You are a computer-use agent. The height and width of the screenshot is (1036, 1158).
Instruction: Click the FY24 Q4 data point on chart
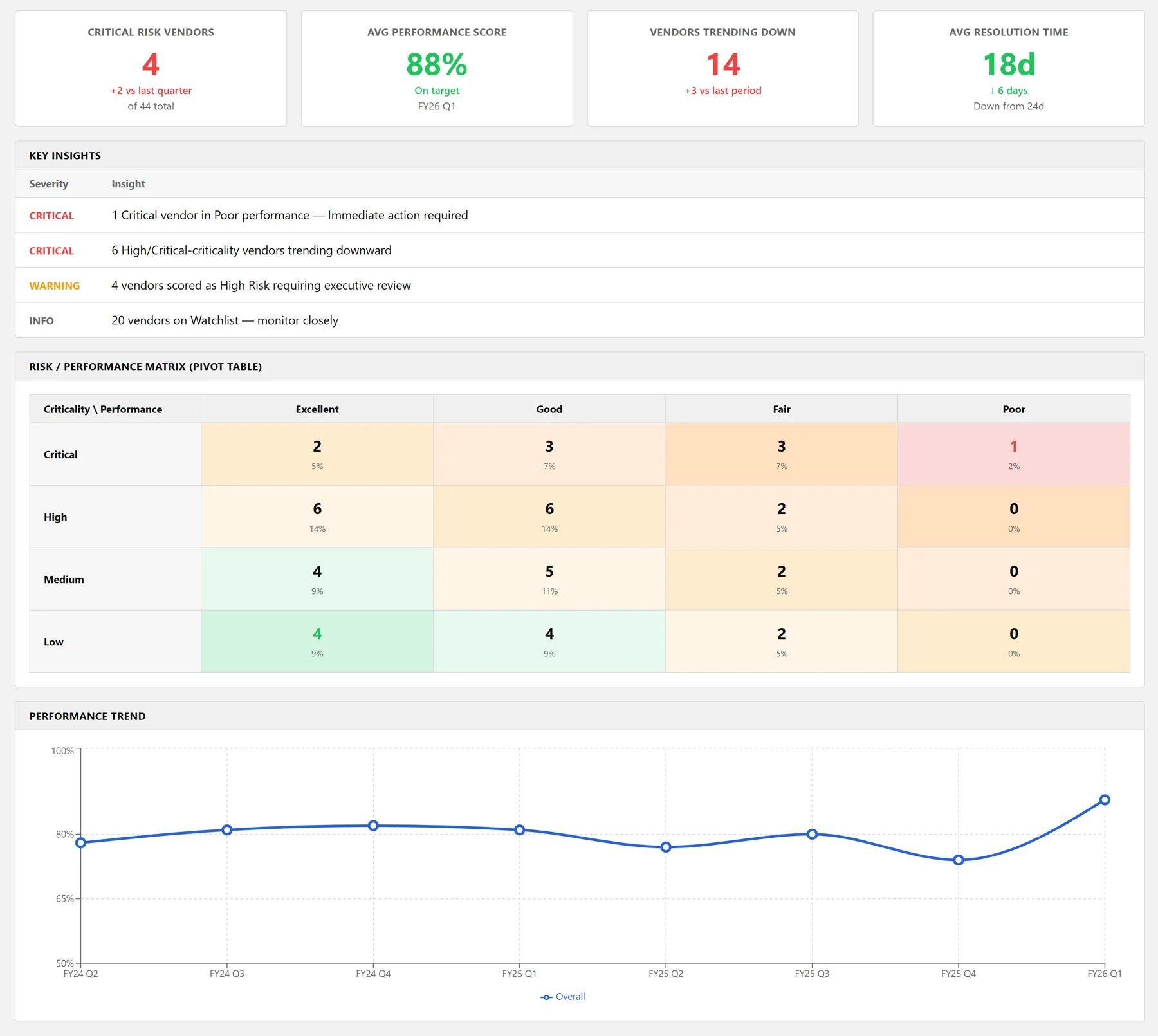[373, 826]
